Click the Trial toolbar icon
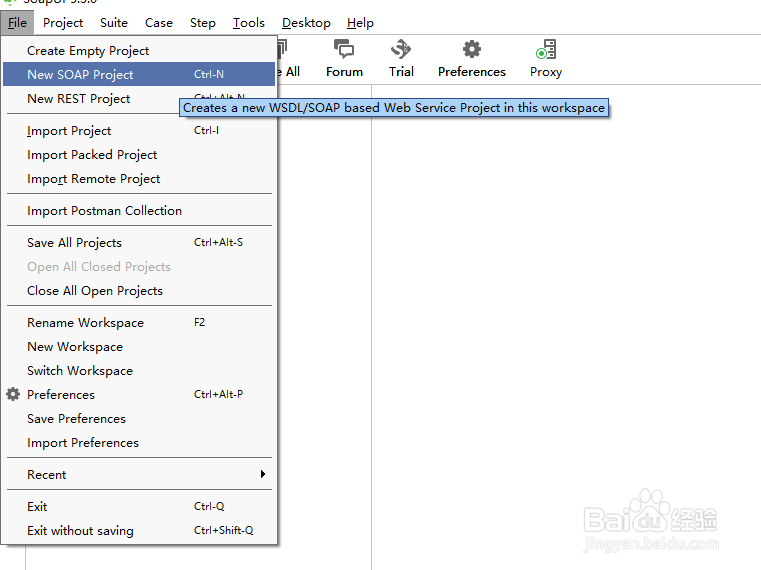Viewport: 761px width, 570px height. pyautogui.click(x=401, y=50)
